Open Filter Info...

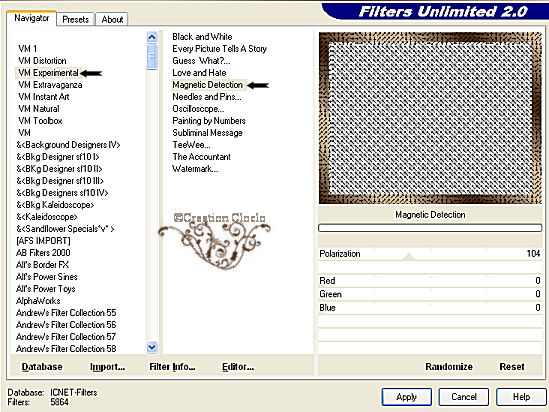point(172,366)
